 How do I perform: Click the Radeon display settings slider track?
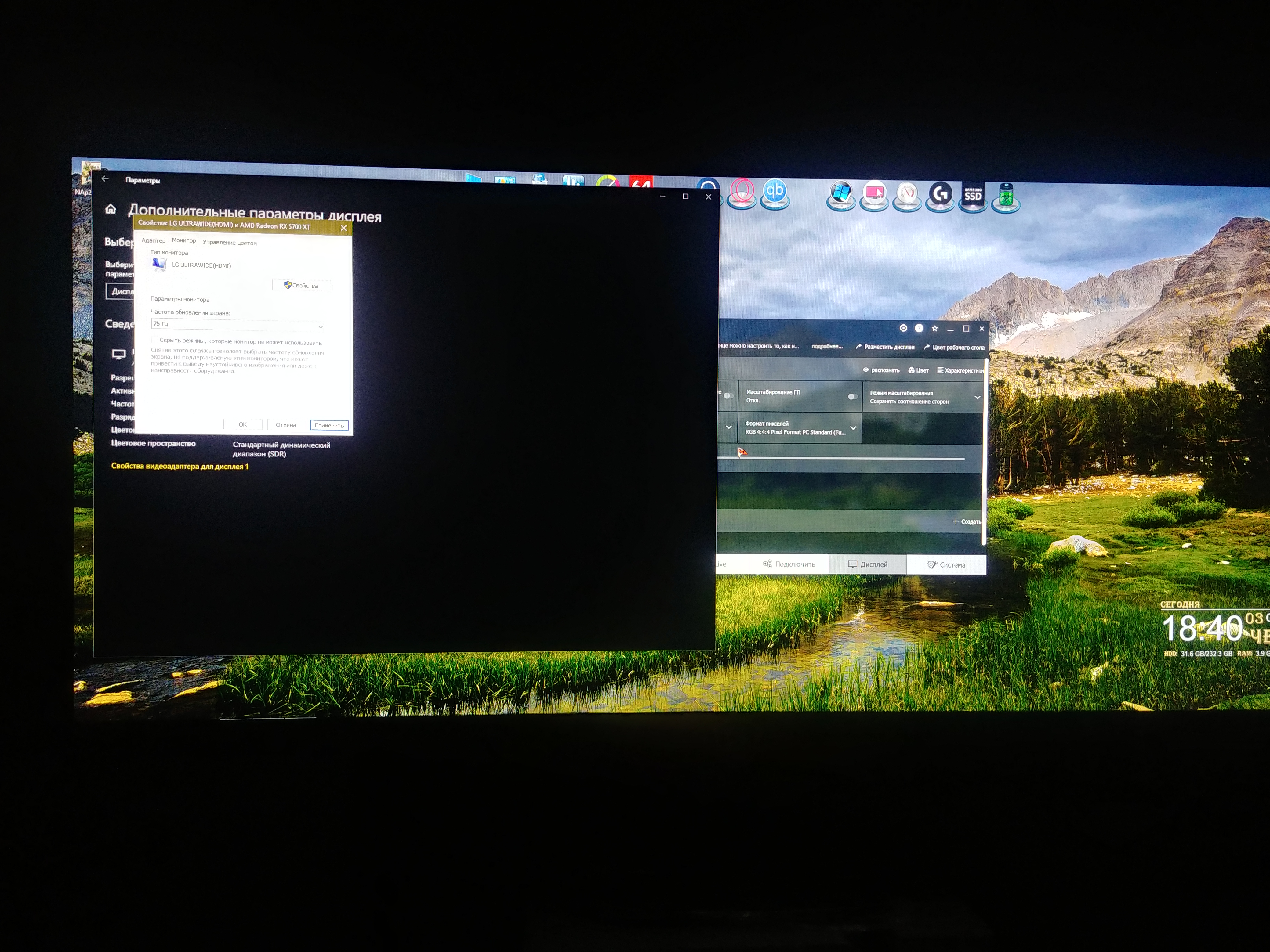850,459
